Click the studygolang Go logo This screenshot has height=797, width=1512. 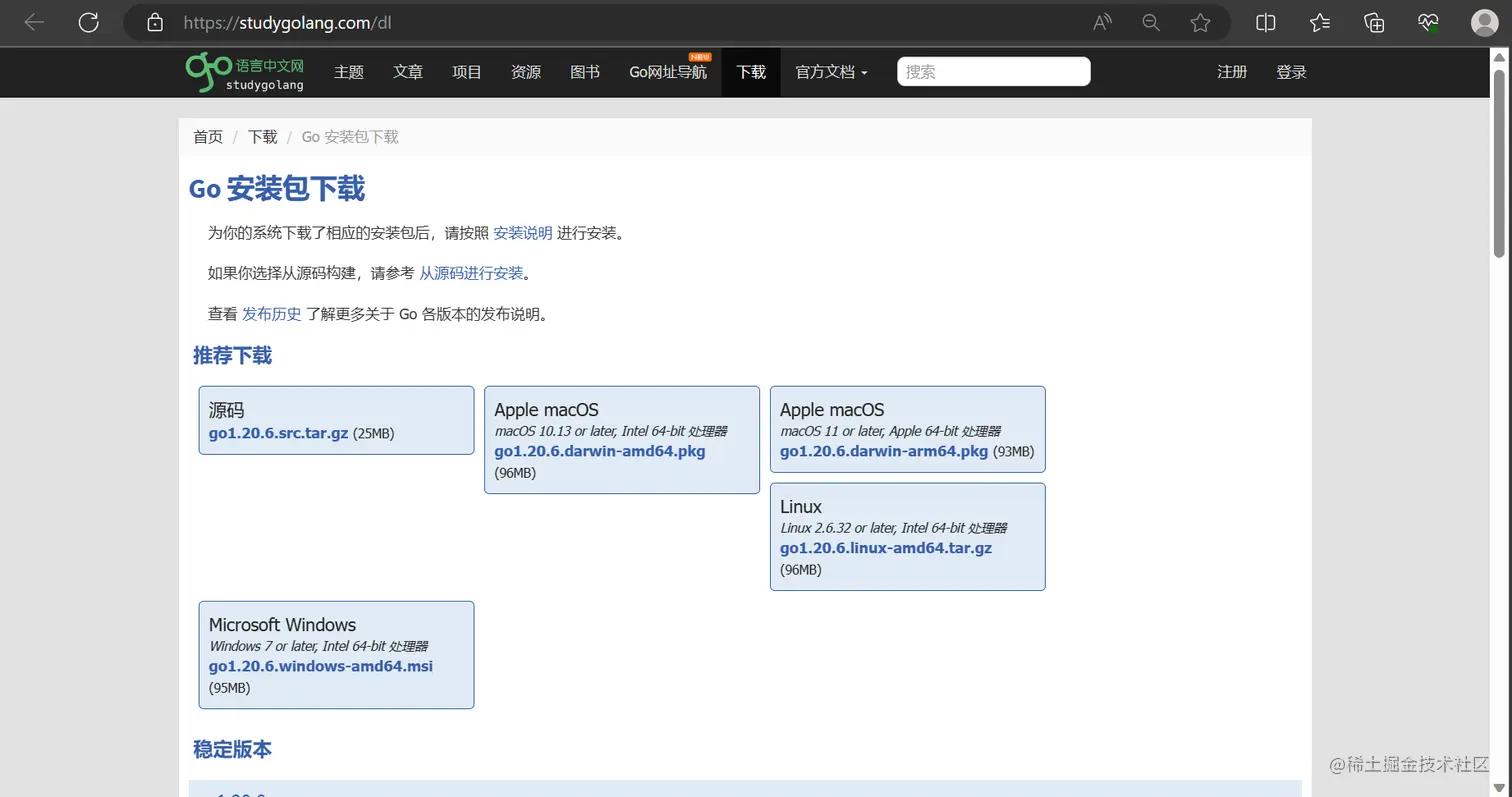click(x=209, y=71)
